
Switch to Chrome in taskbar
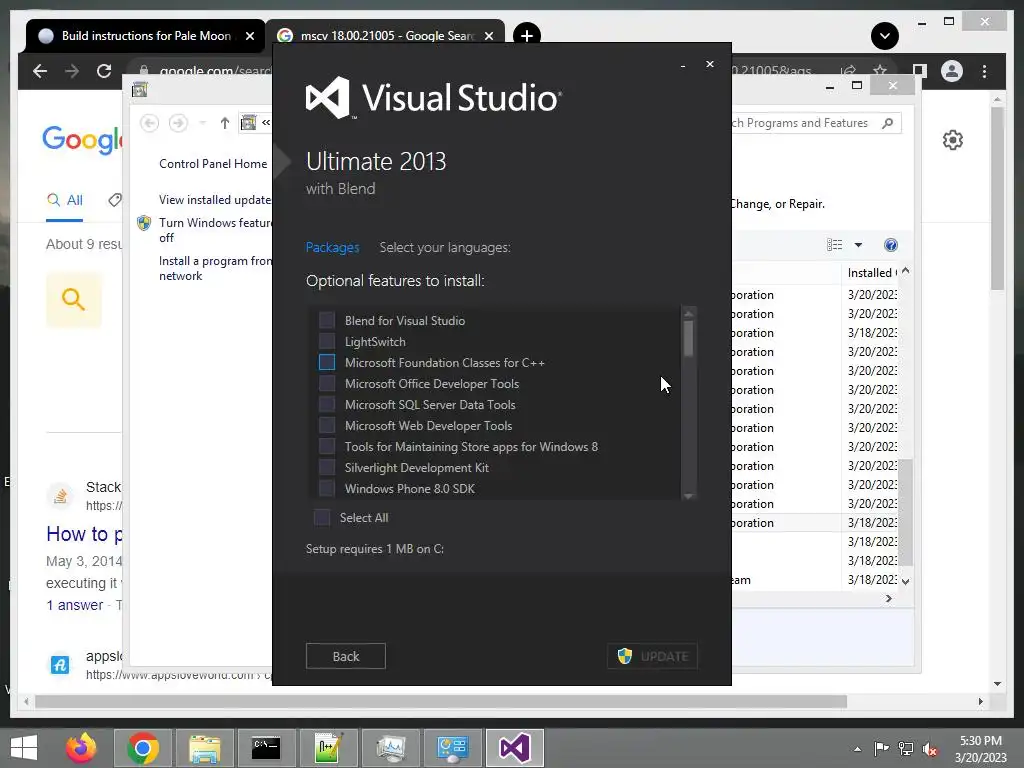pyautogui.click(x=143, y=748)
